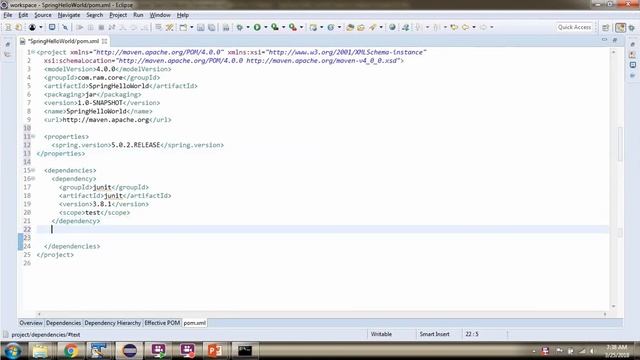640x360 pixels.
Task: Switch to the Dependencies tab
Action: [x=63, y=323]
